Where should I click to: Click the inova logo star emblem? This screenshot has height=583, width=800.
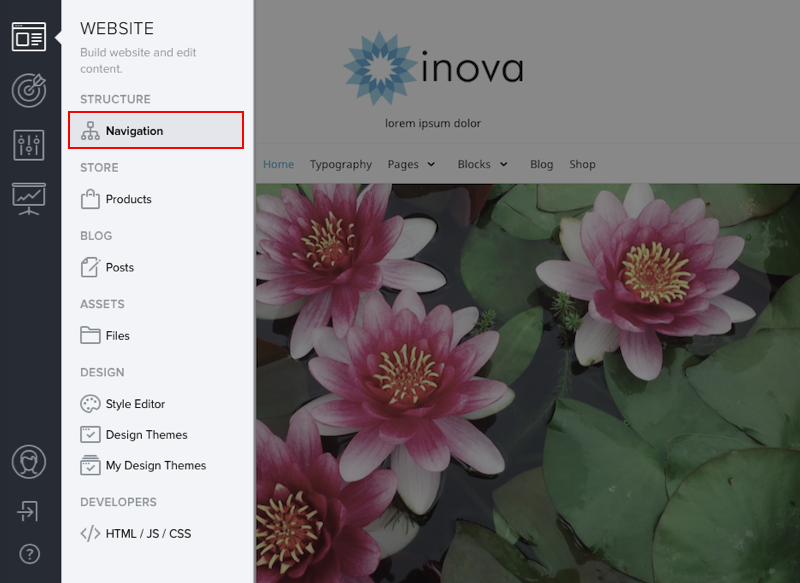click(x=380, y=68)
